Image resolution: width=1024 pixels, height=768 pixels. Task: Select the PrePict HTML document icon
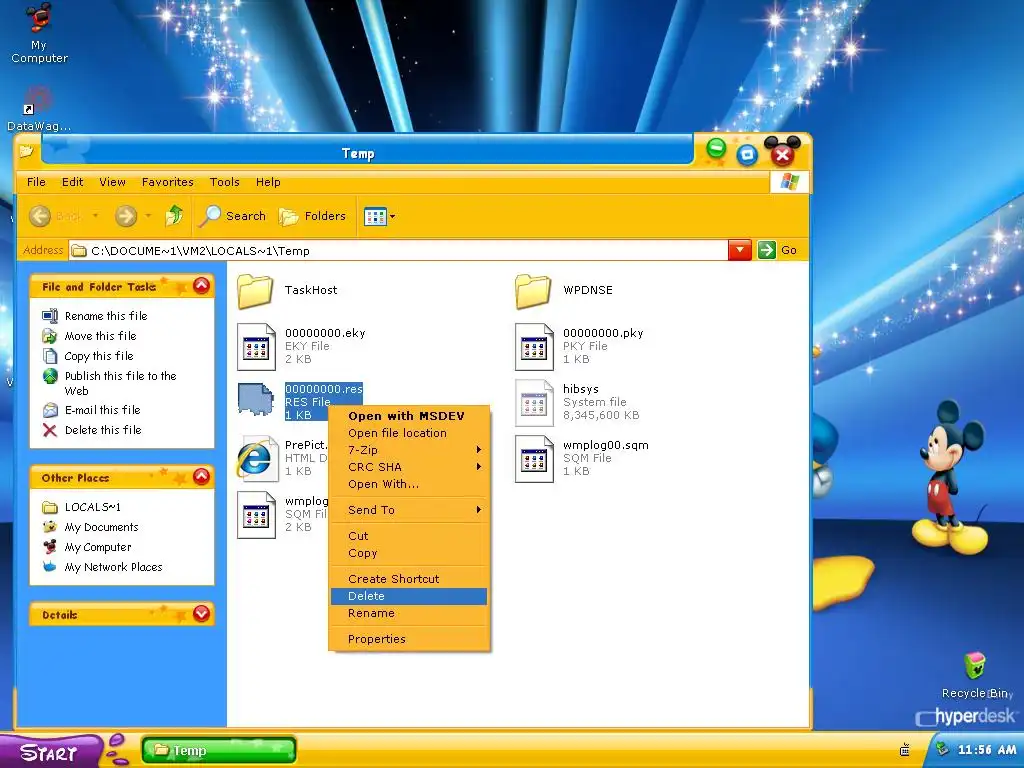pyautogui.click(x=255, y=458)
